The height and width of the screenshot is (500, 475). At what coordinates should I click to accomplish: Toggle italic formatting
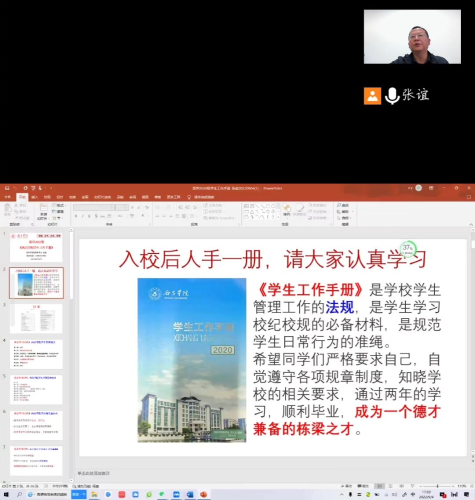click(83, 216)
